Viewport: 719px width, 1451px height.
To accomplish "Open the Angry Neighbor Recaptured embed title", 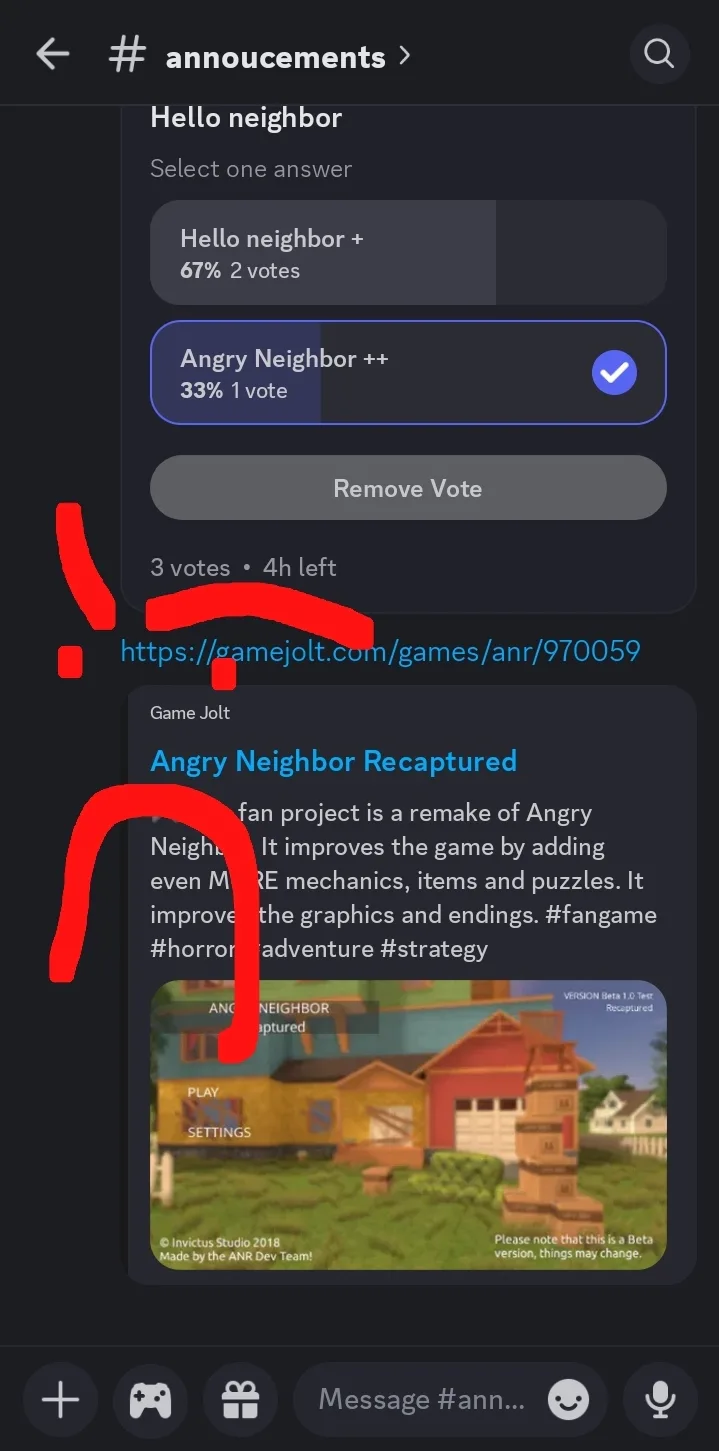I will [x=333, y=761].
